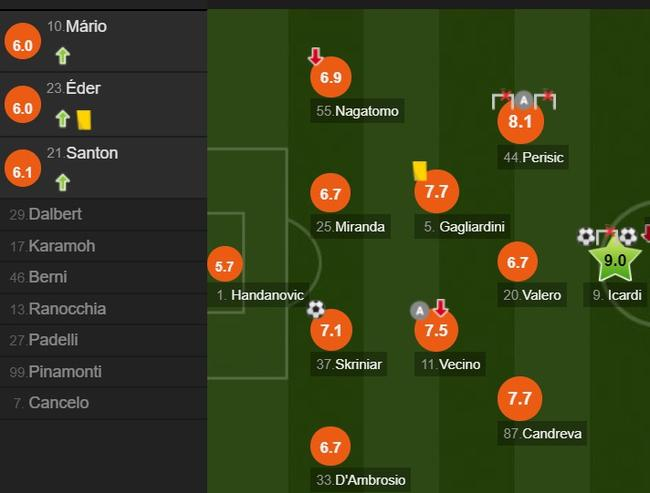Select Dalbert from the bench list
The width and height of the screenshot is (650, 493).
point(55,214)
